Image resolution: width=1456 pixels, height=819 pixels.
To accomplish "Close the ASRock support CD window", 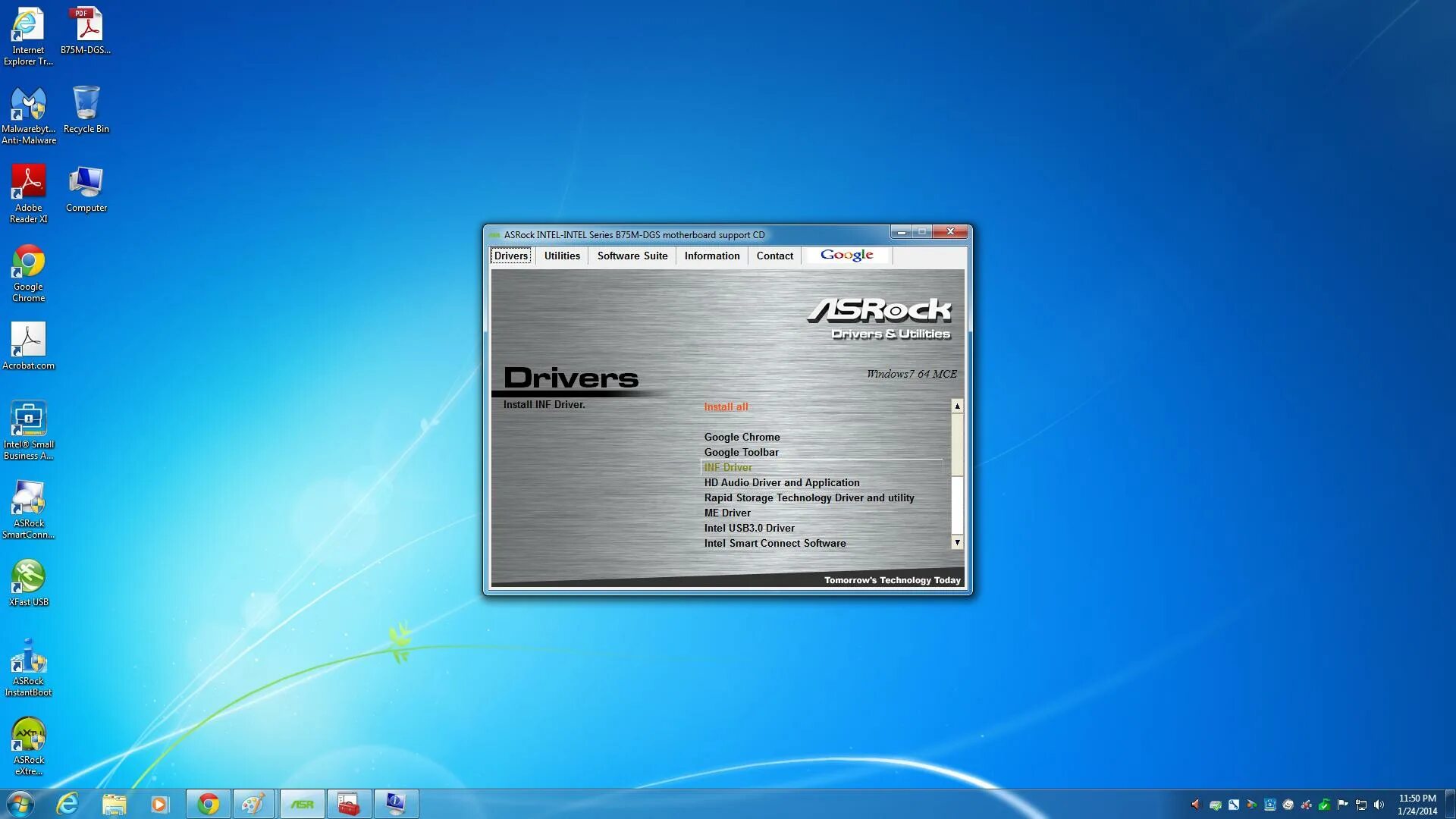I will point(950,231).
